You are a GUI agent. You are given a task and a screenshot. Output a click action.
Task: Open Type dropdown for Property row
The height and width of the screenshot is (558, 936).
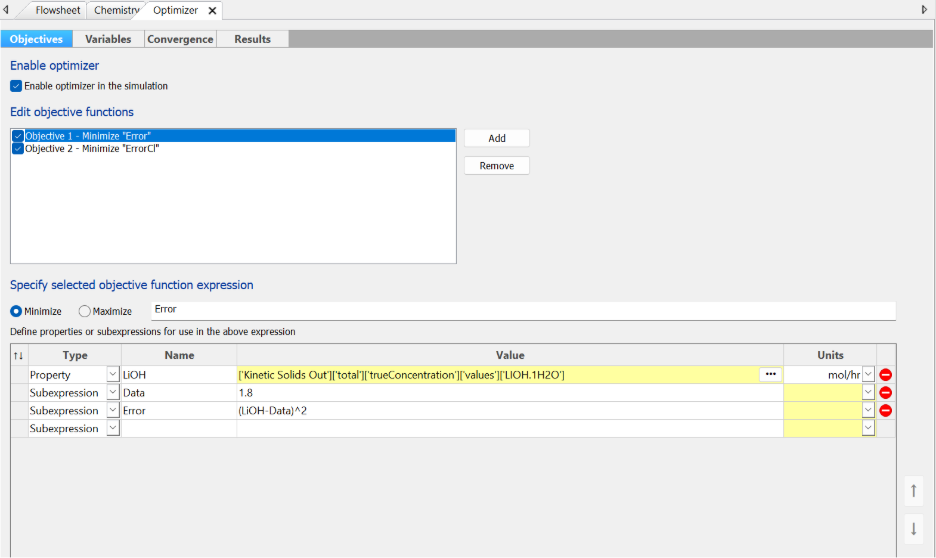(113, 374)
